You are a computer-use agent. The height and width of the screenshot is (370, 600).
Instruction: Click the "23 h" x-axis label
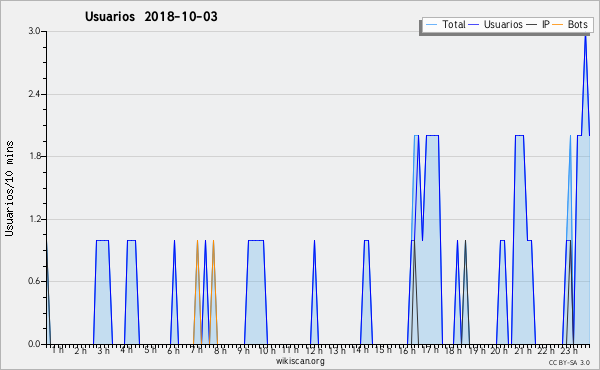pyautogui.click(x=569, y=350)
